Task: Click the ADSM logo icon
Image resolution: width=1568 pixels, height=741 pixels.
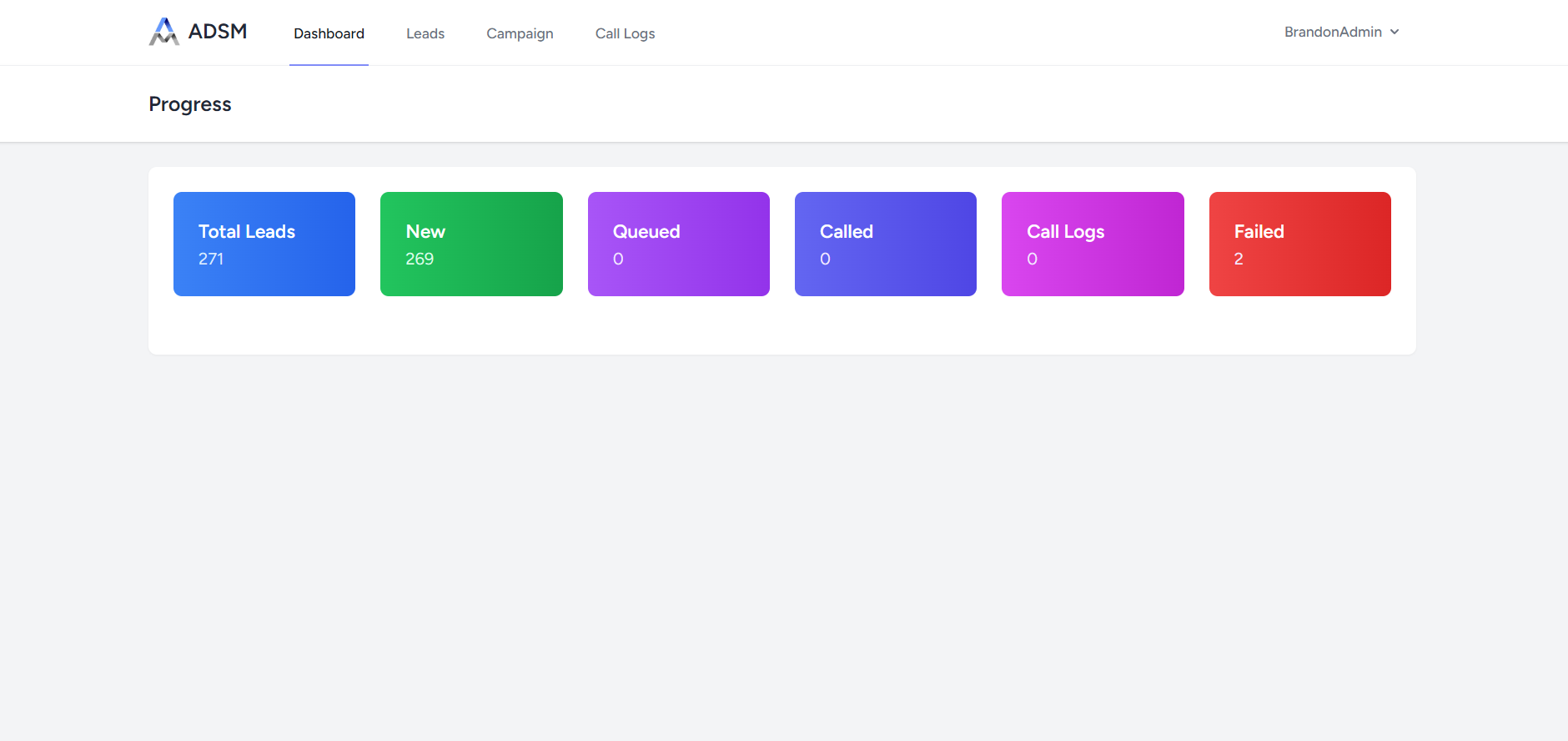Action: (x=163, y=32)
